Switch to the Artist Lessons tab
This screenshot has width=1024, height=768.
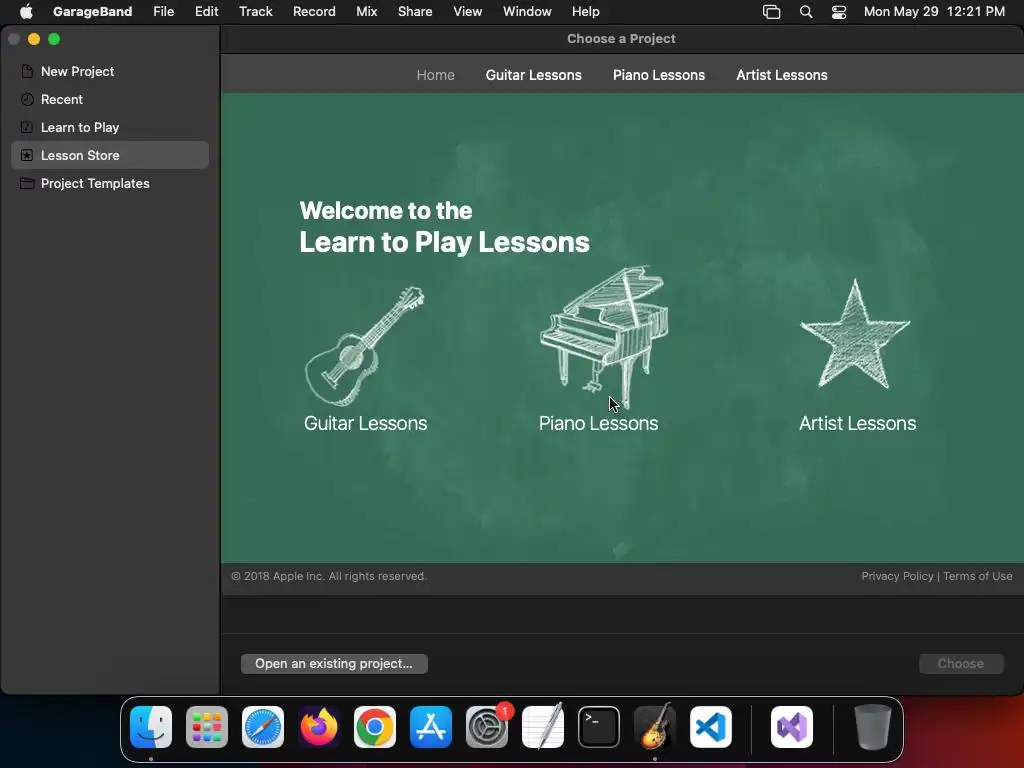coord(782,75)
